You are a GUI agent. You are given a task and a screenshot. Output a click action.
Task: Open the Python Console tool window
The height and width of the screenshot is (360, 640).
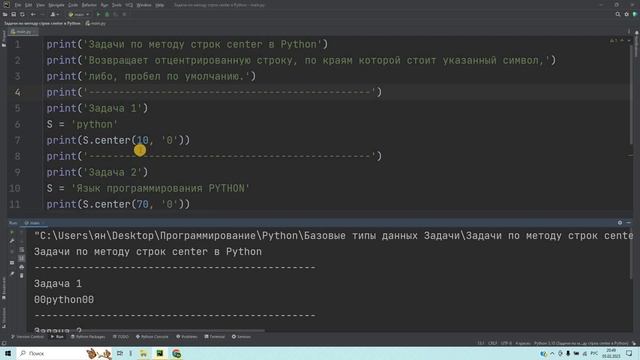click(x=152, y=337)
